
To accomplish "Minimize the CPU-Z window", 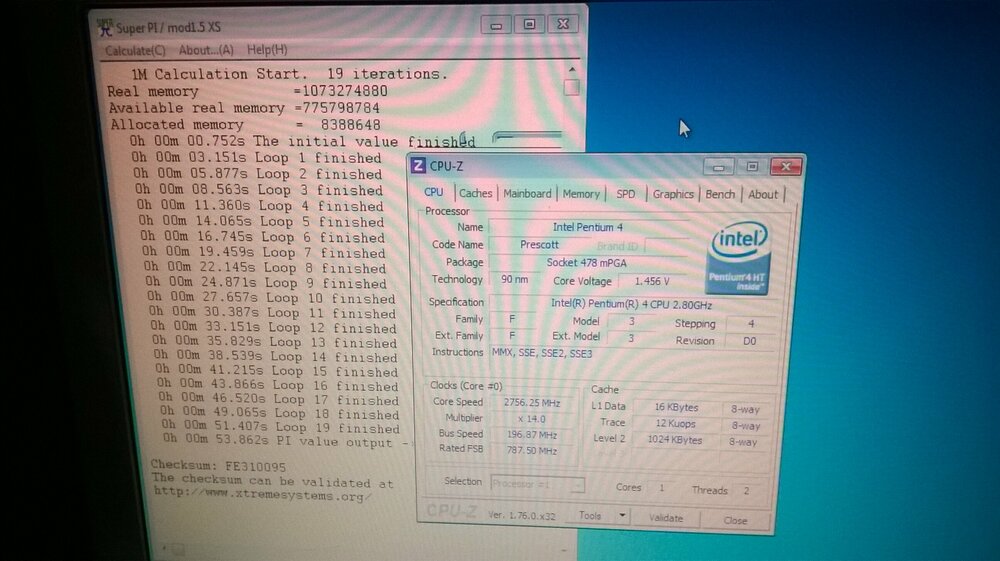I will 717,167.
